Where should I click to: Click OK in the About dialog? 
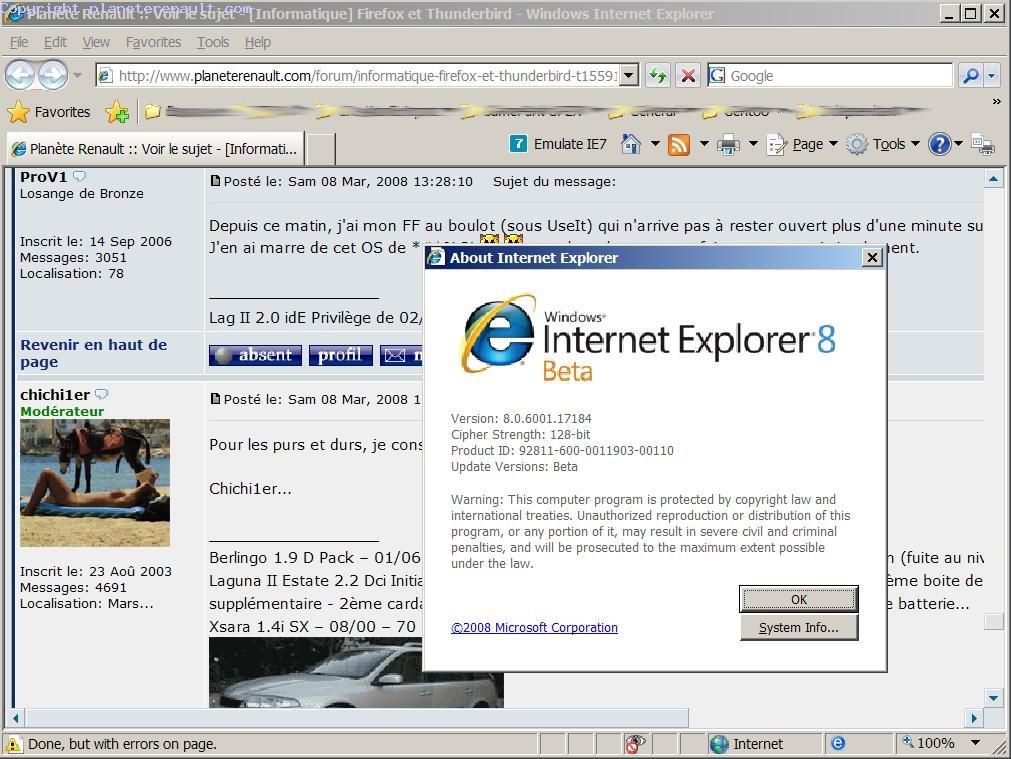coord(798,599)
